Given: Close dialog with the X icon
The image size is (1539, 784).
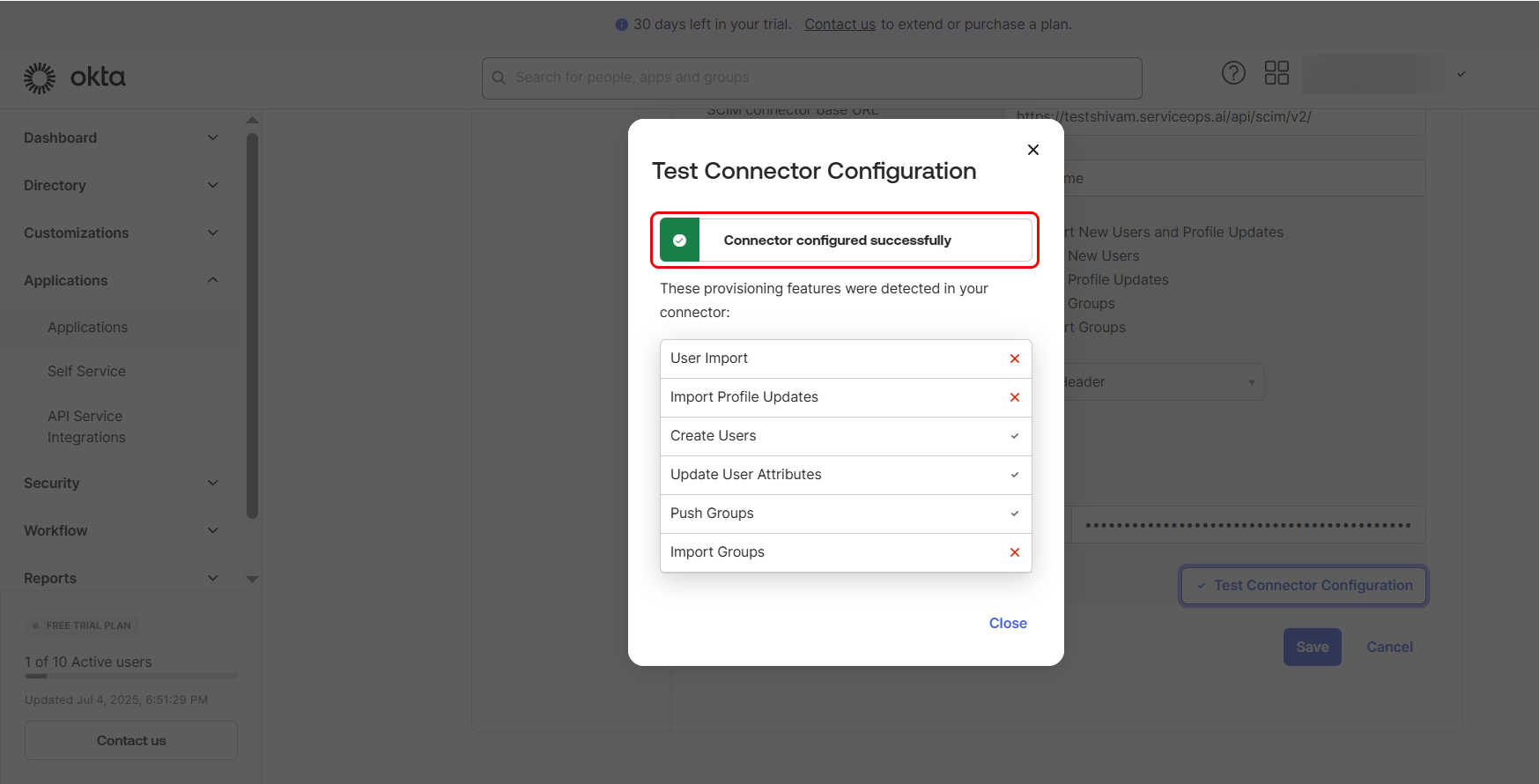Looking at the screenshot, I should (1033, 150).
